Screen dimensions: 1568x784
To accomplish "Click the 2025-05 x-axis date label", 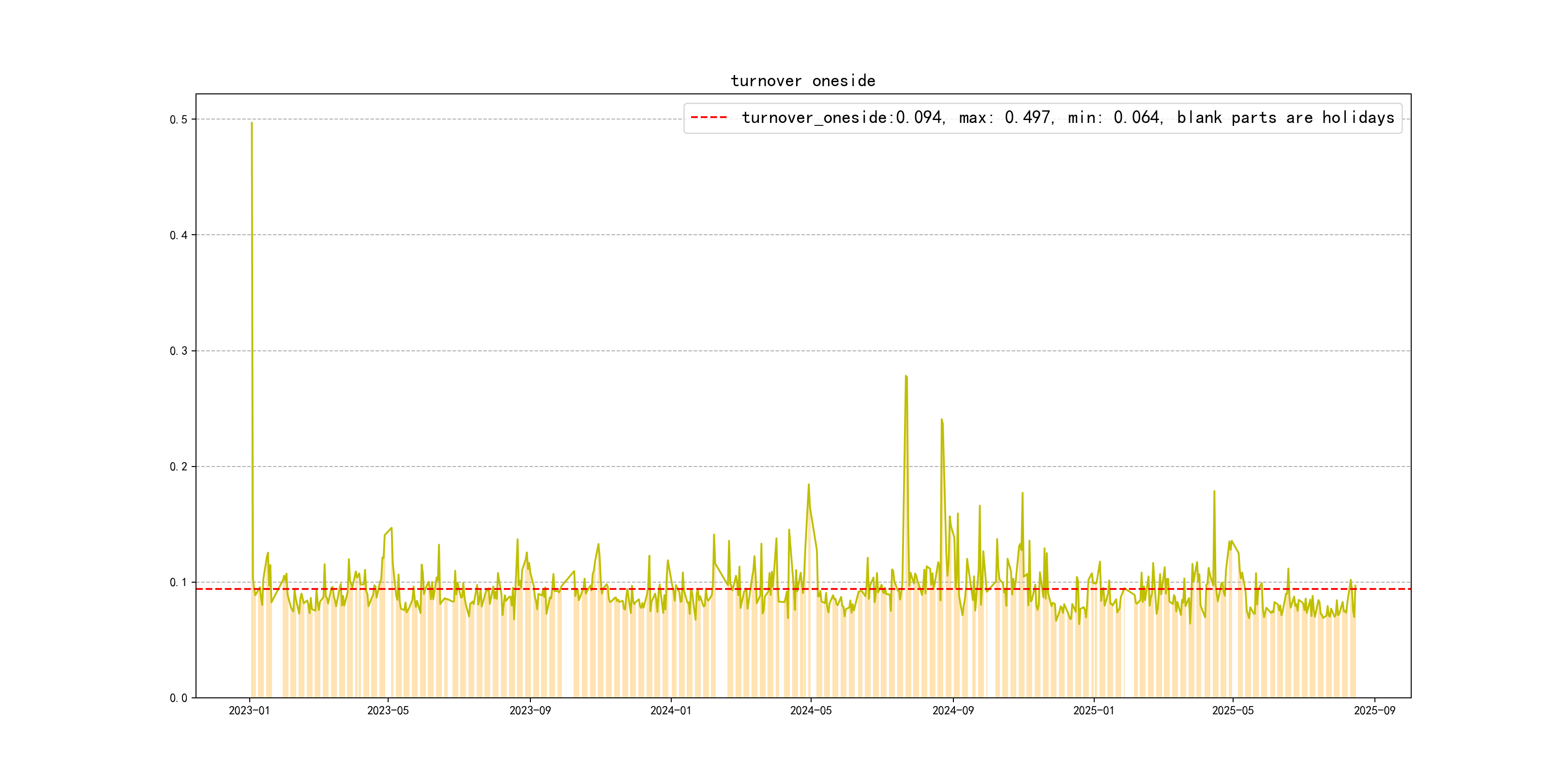I will tap(1232, 711).
